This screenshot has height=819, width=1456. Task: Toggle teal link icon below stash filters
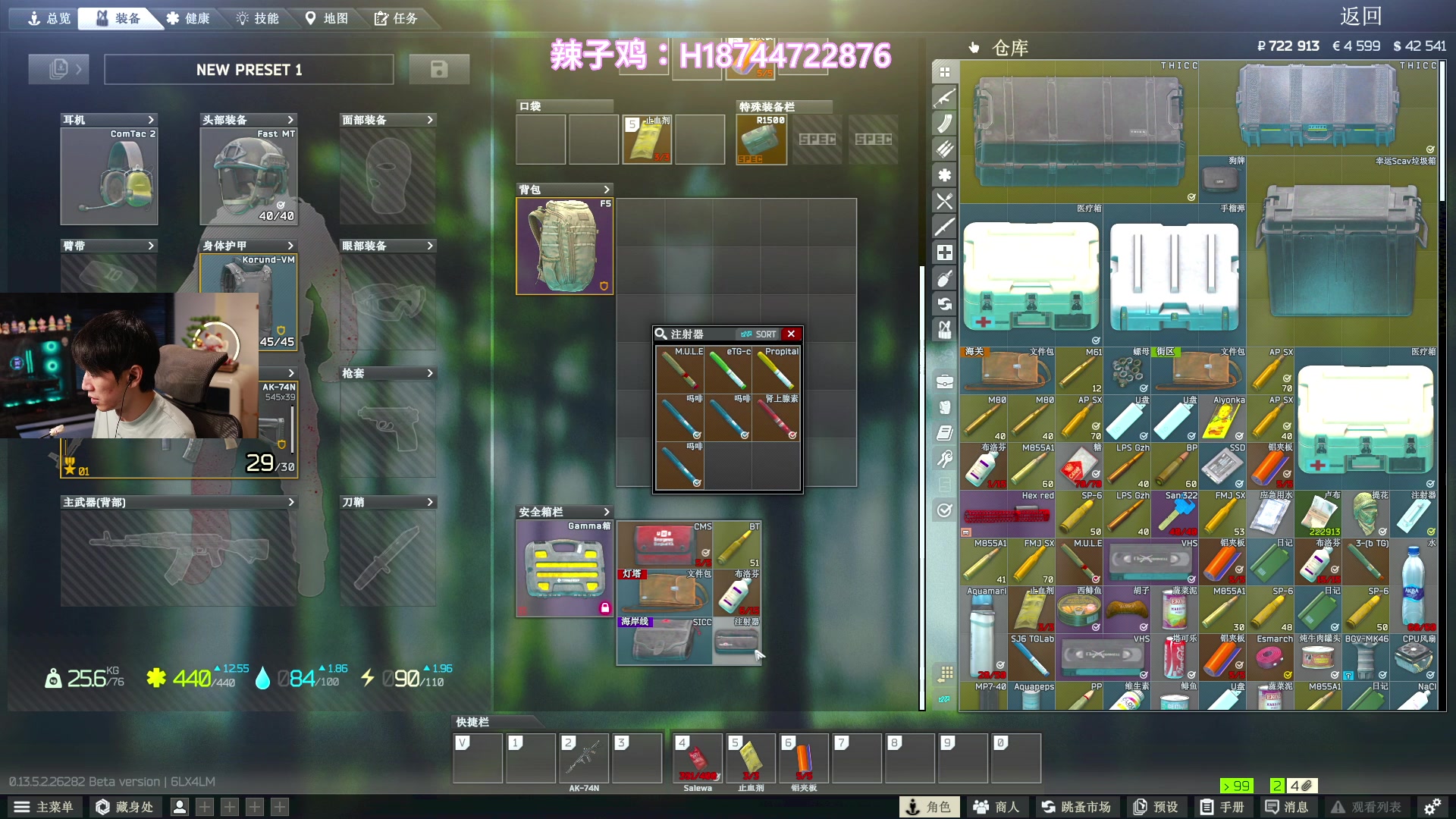[x=944, y=699]
